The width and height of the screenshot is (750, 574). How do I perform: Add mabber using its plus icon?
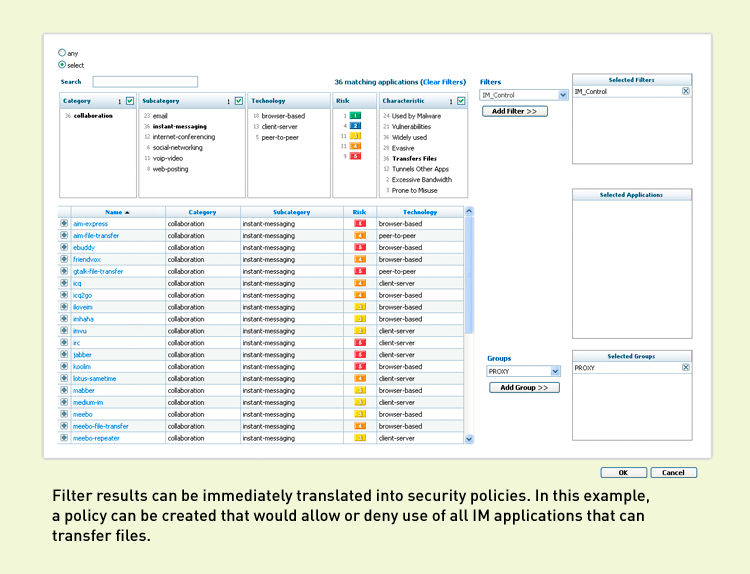point(64,390)
